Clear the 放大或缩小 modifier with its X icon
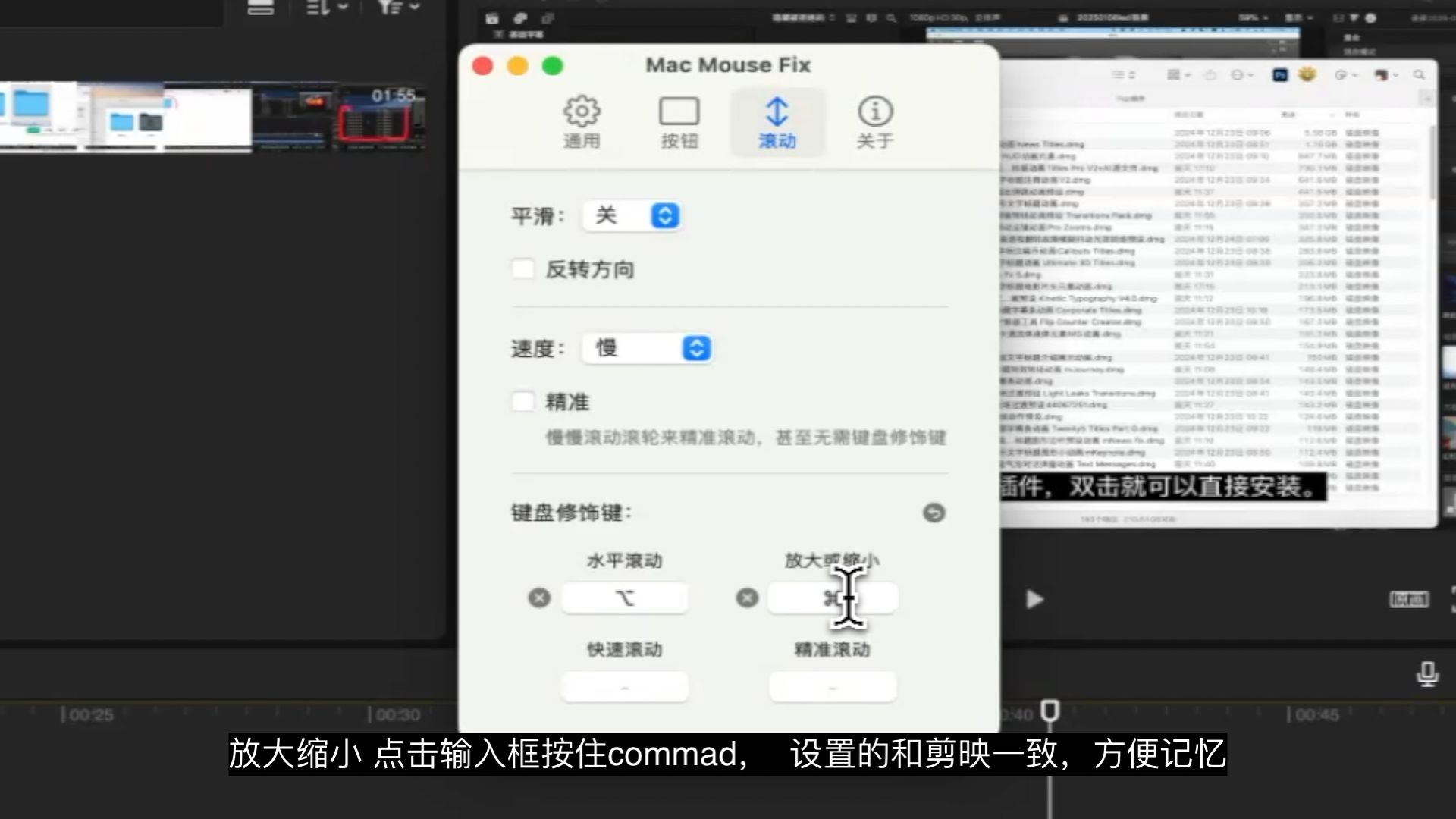 (747, 598)
